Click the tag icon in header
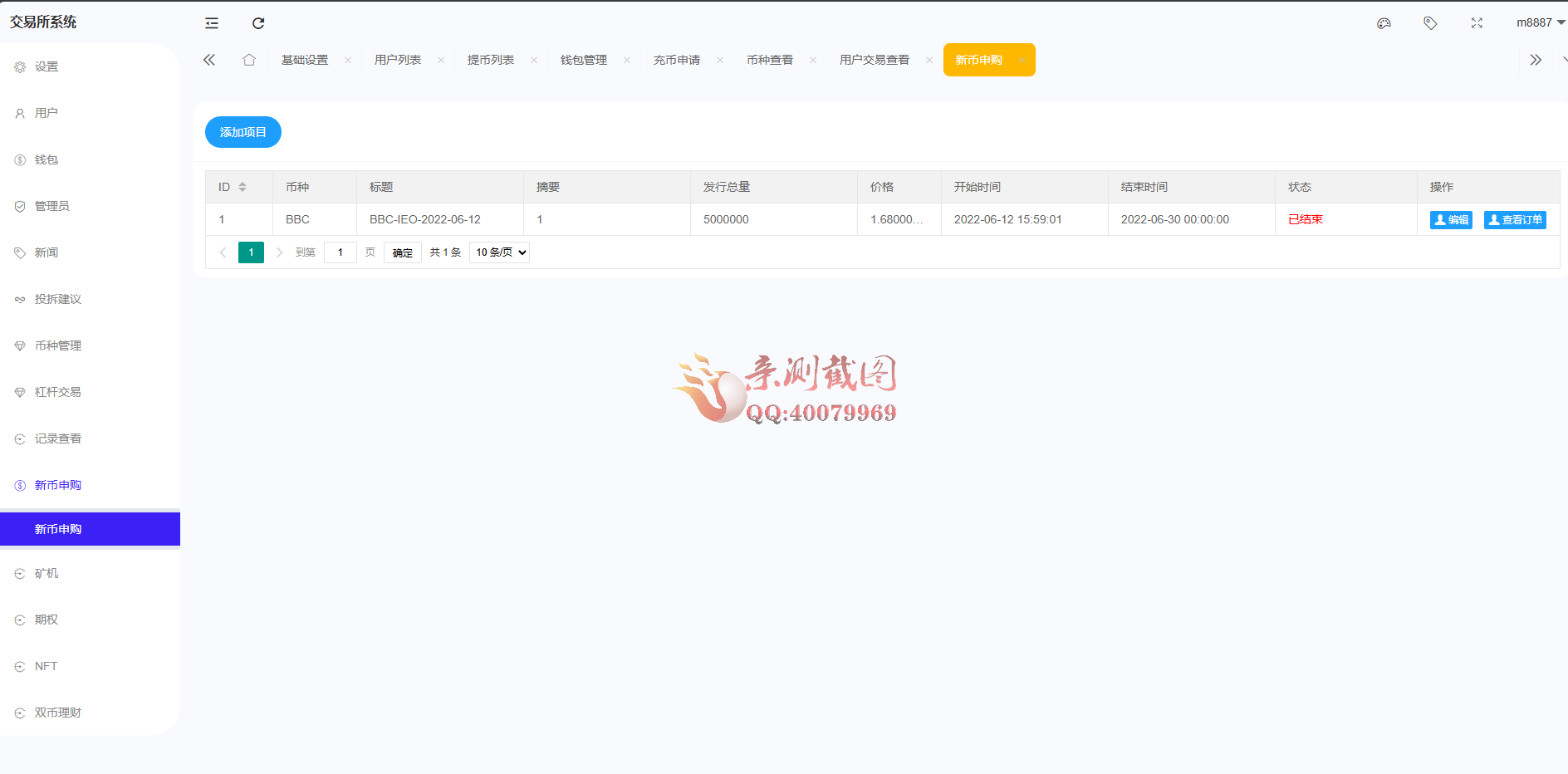 coord(1430,23)
